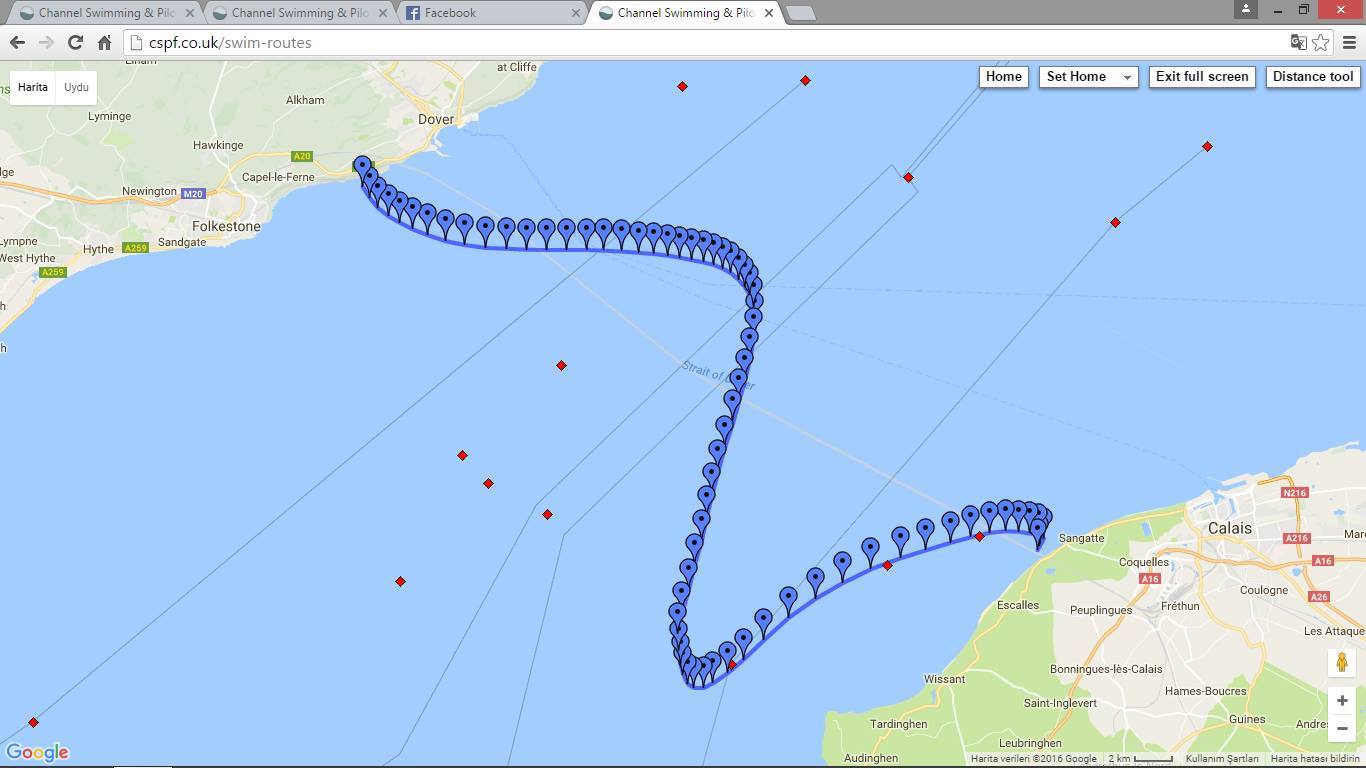This screenshot has height=768, width=1366.
Task: Click the A26 road shield
Action: click(x=1320, y=597)
